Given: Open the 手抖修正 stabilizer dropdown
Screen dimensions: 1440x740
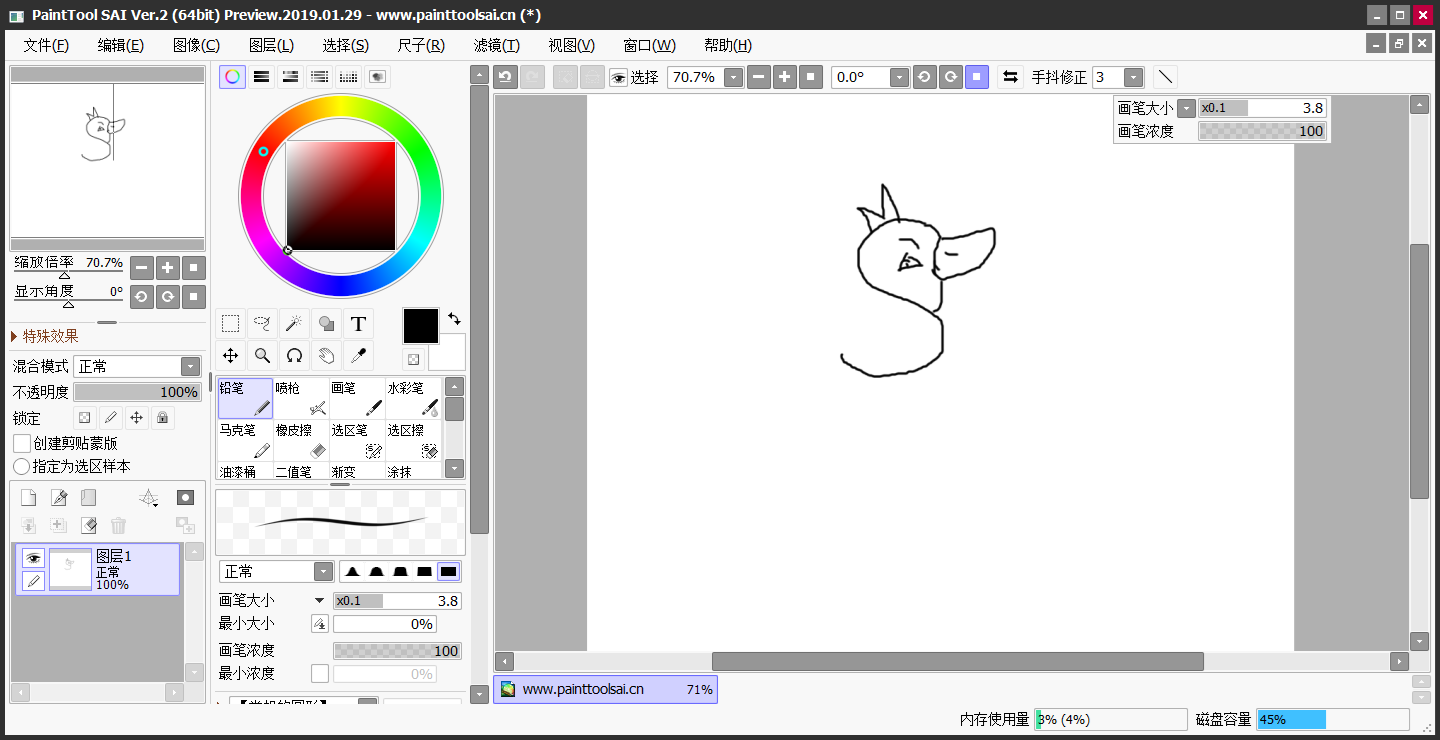Looking at the screenshot, I should point(1134,77).
